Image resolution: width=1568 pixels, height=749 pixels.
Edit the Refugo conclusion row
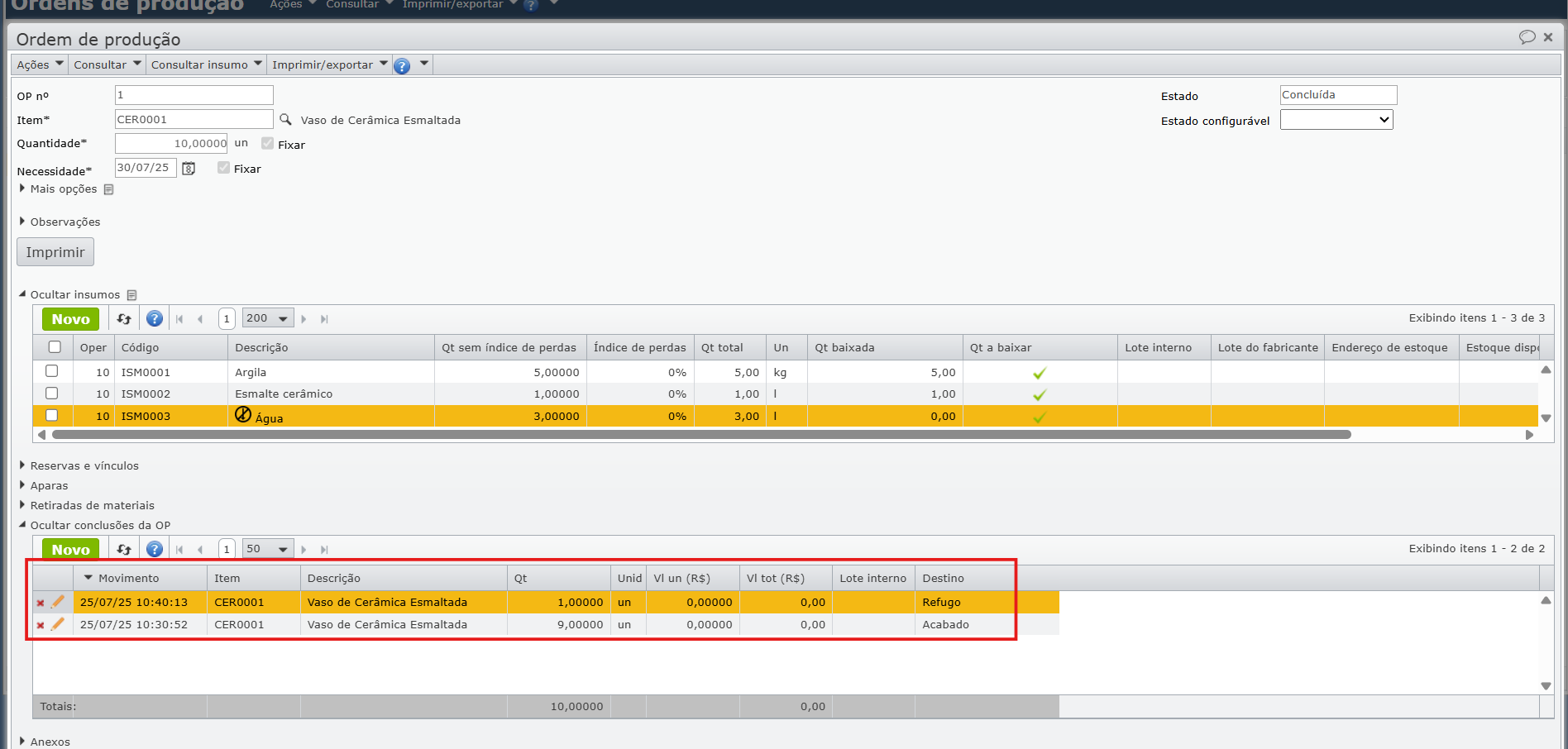(58, 602)
